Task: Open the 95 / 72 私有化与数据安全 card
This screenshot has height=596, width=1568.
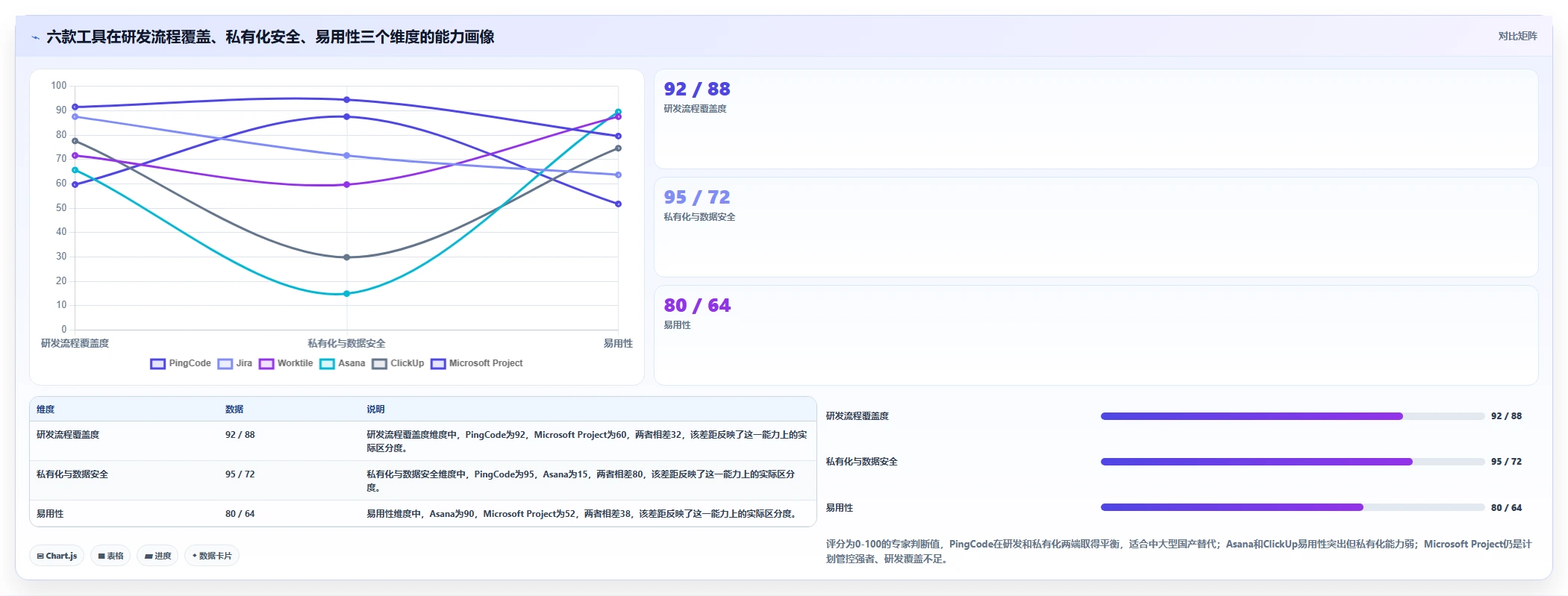Action: [x=1096, y=228]
